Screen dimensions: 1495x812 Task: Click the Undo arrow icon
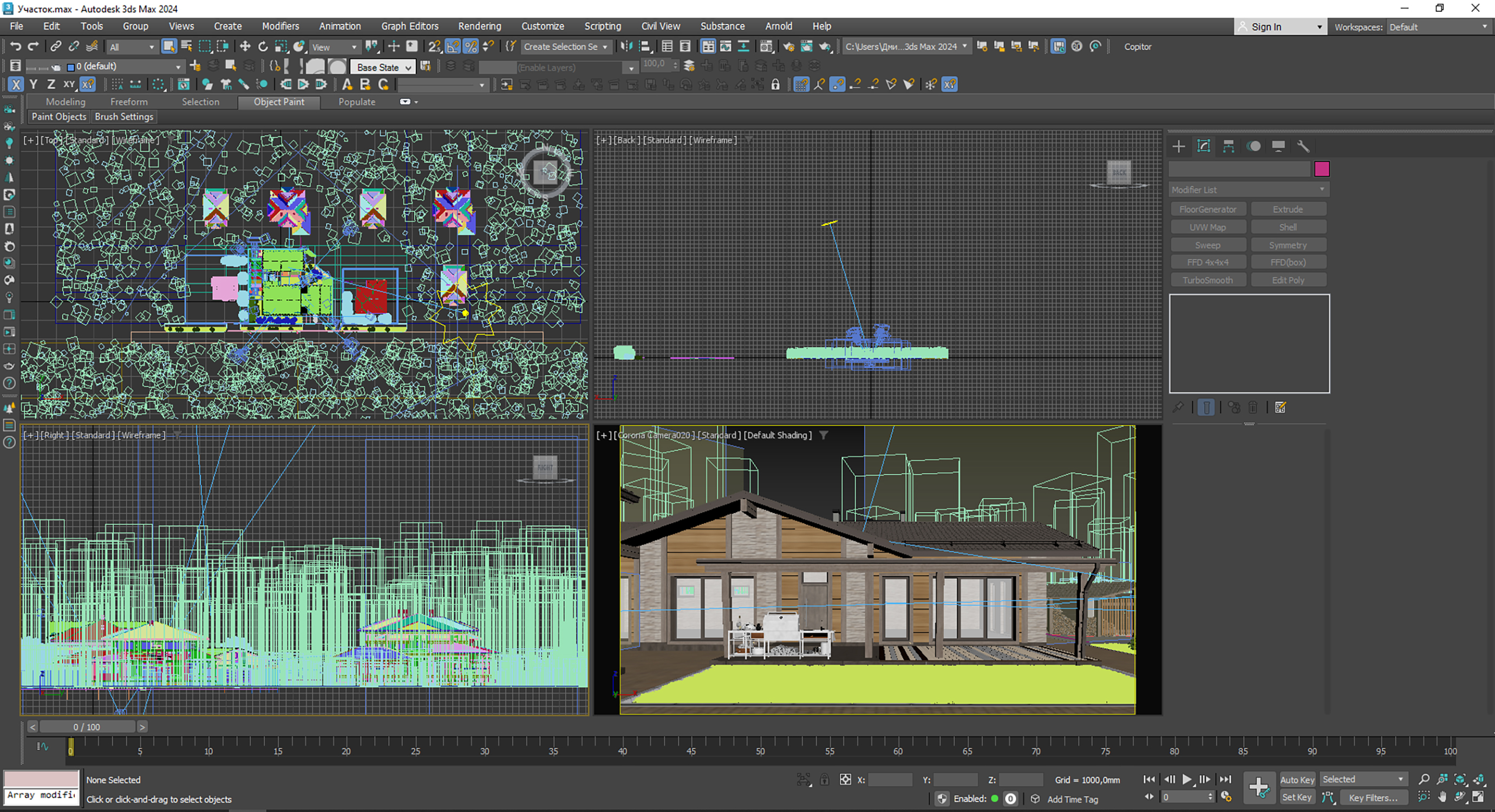(15, 47)
